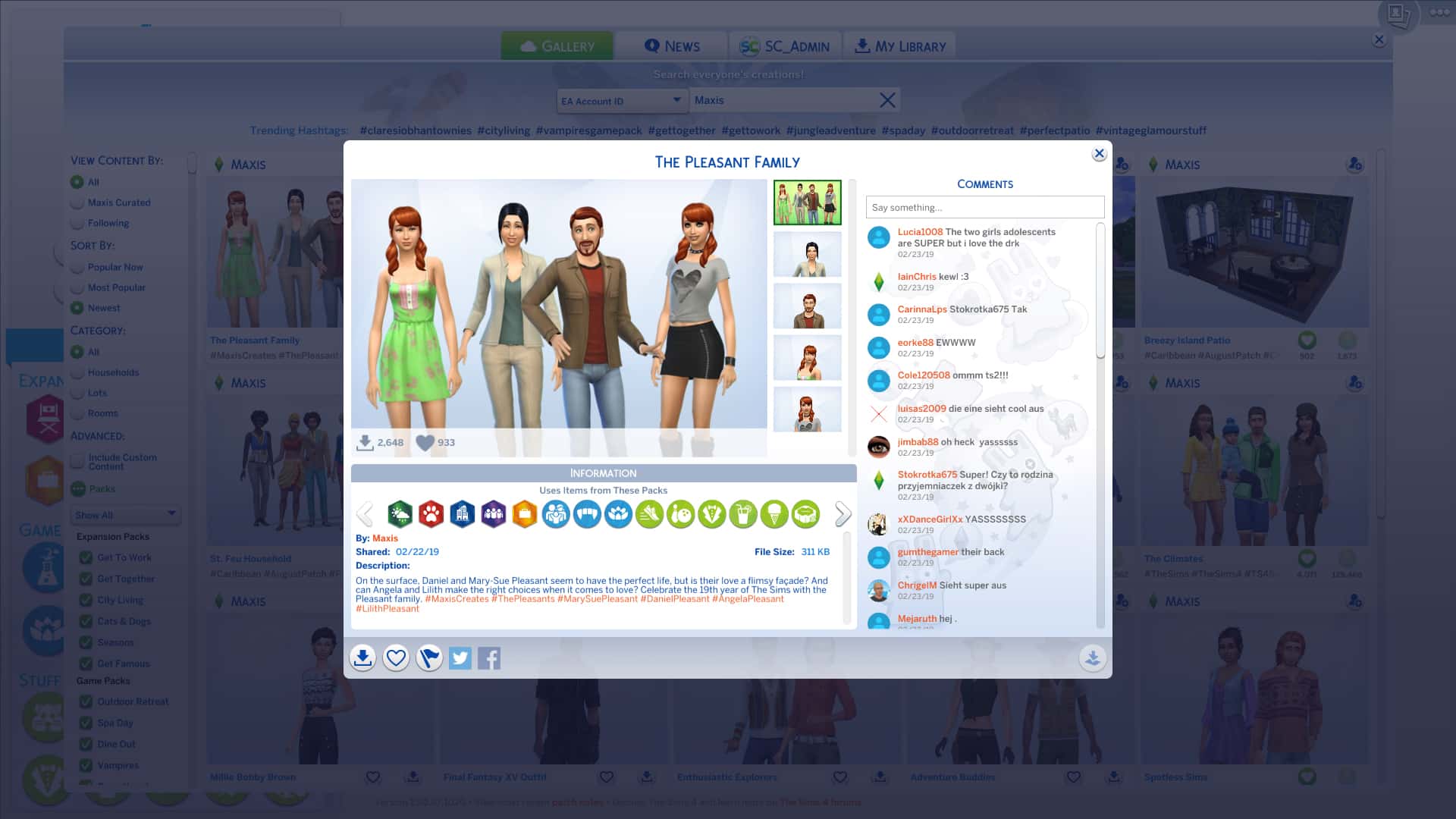This screenshot has width=1456, height=819.
Task: Open Maxis creator profile link
Action: point(385,538)
